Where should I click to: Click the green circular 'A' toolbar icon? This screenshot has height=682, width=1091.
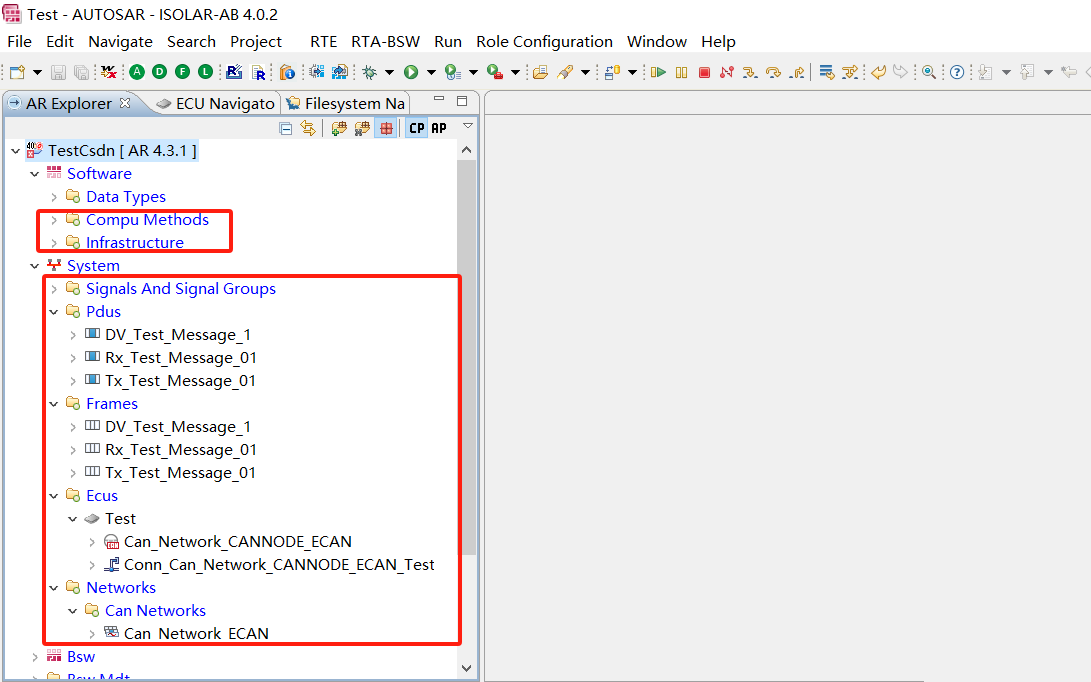[136, 72]
